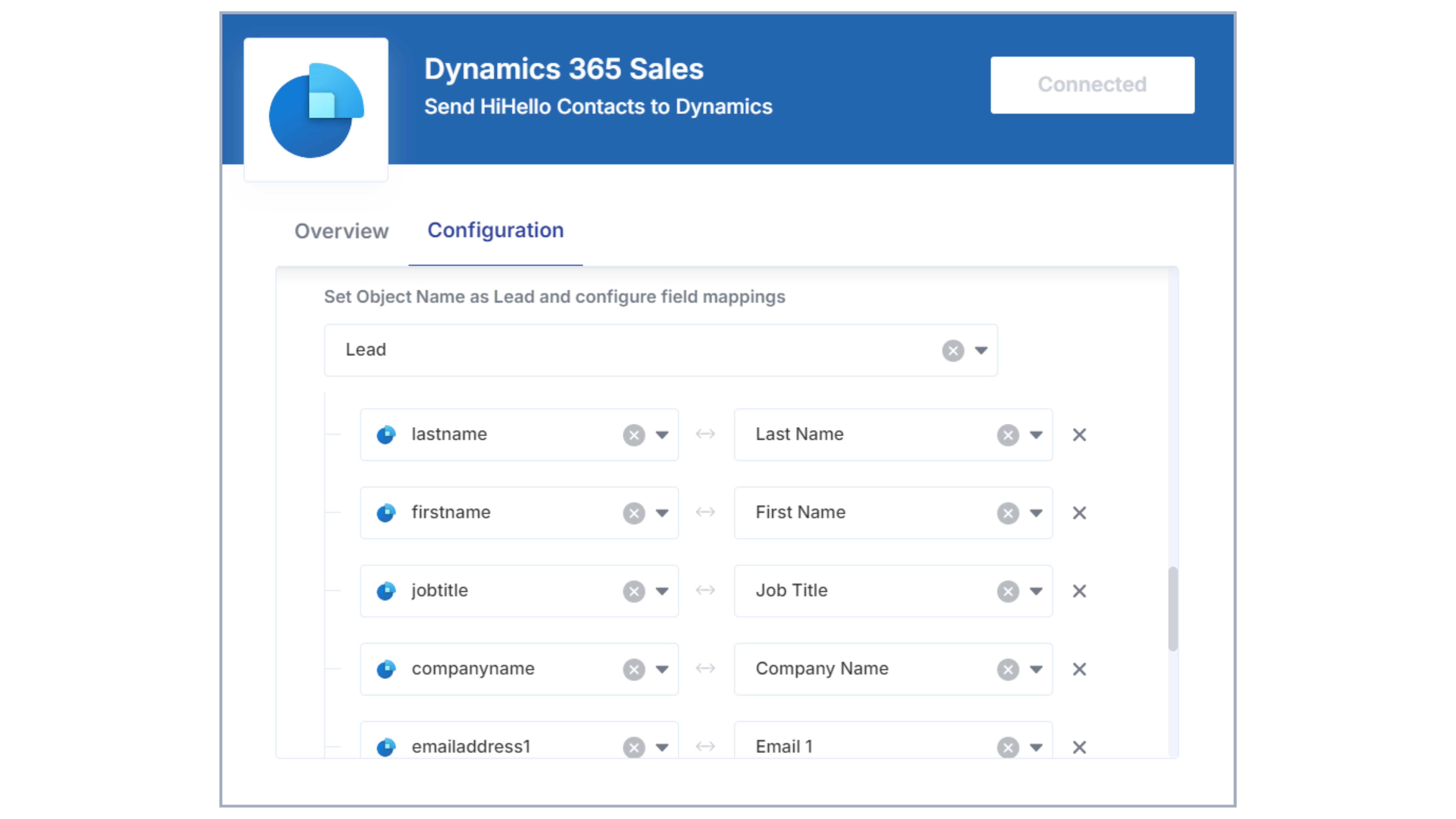This screenshot has height=819, width=1456.
Task: Open the jobtitle field dropdown
Action: tap(661, 591)
